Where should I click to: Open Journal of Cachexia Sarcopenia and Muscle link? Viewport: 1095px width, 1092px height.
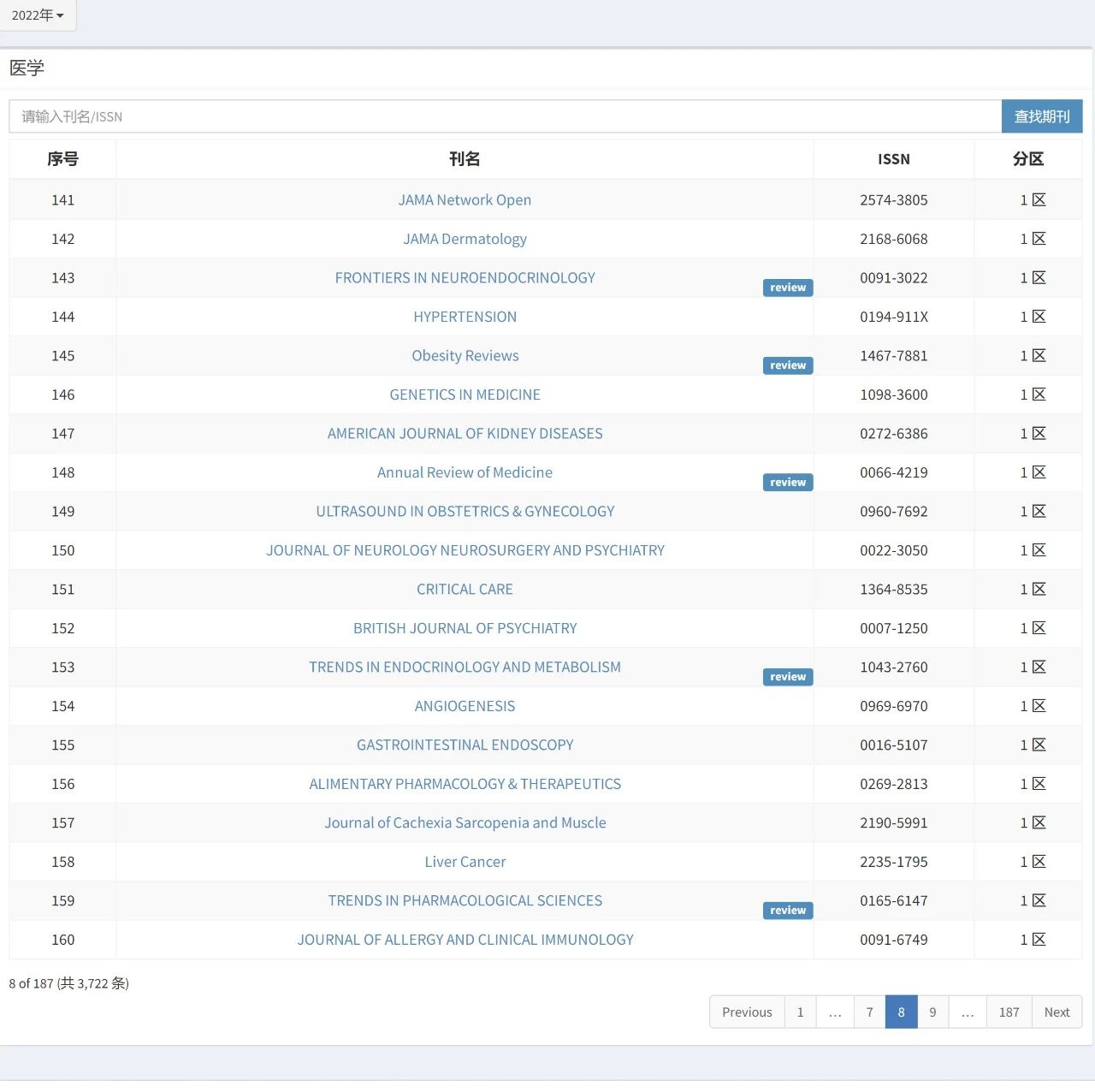tap(465, 823)
